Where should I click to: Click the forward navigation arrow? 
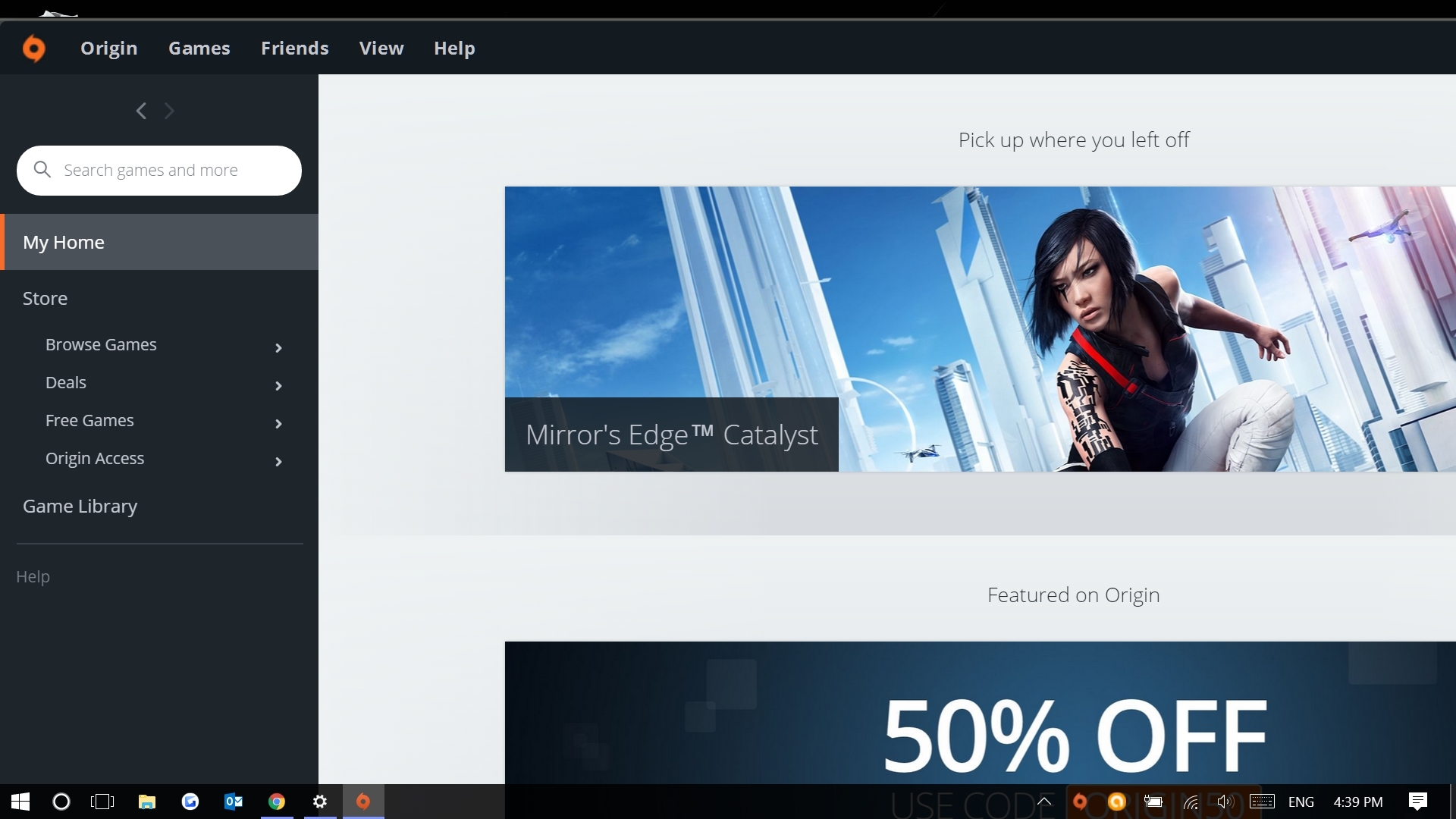pyautogui.click(x=169, y=109)
